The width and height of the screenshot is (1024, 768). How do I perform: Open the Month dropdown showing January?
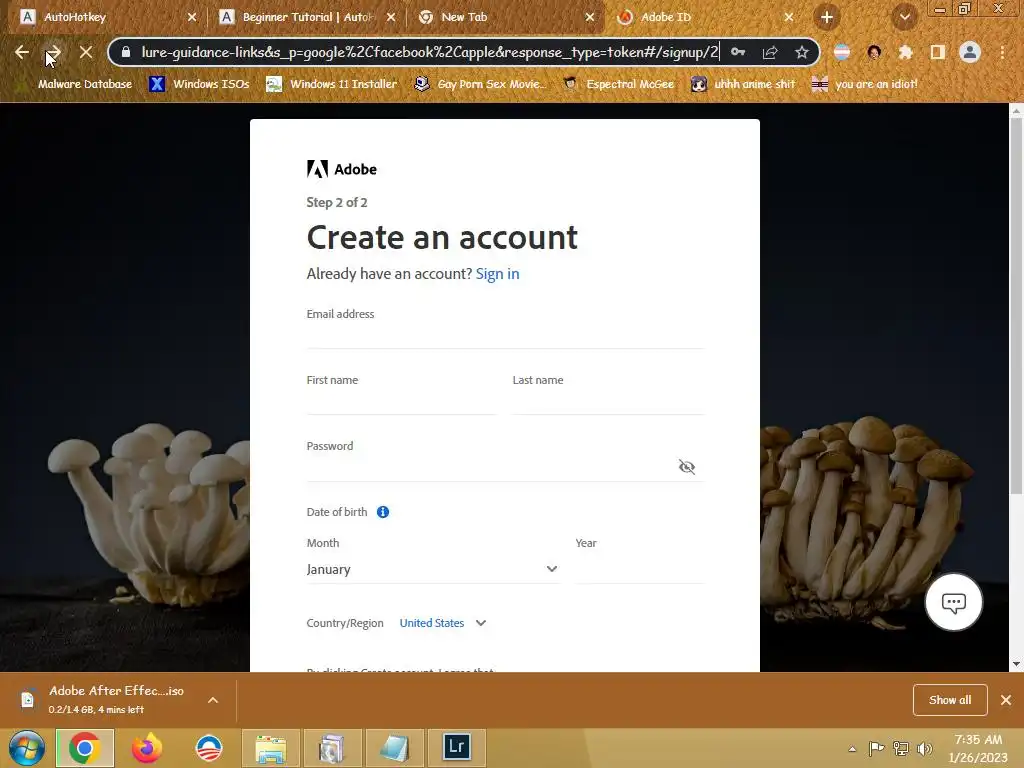click(x=432, y=569)
